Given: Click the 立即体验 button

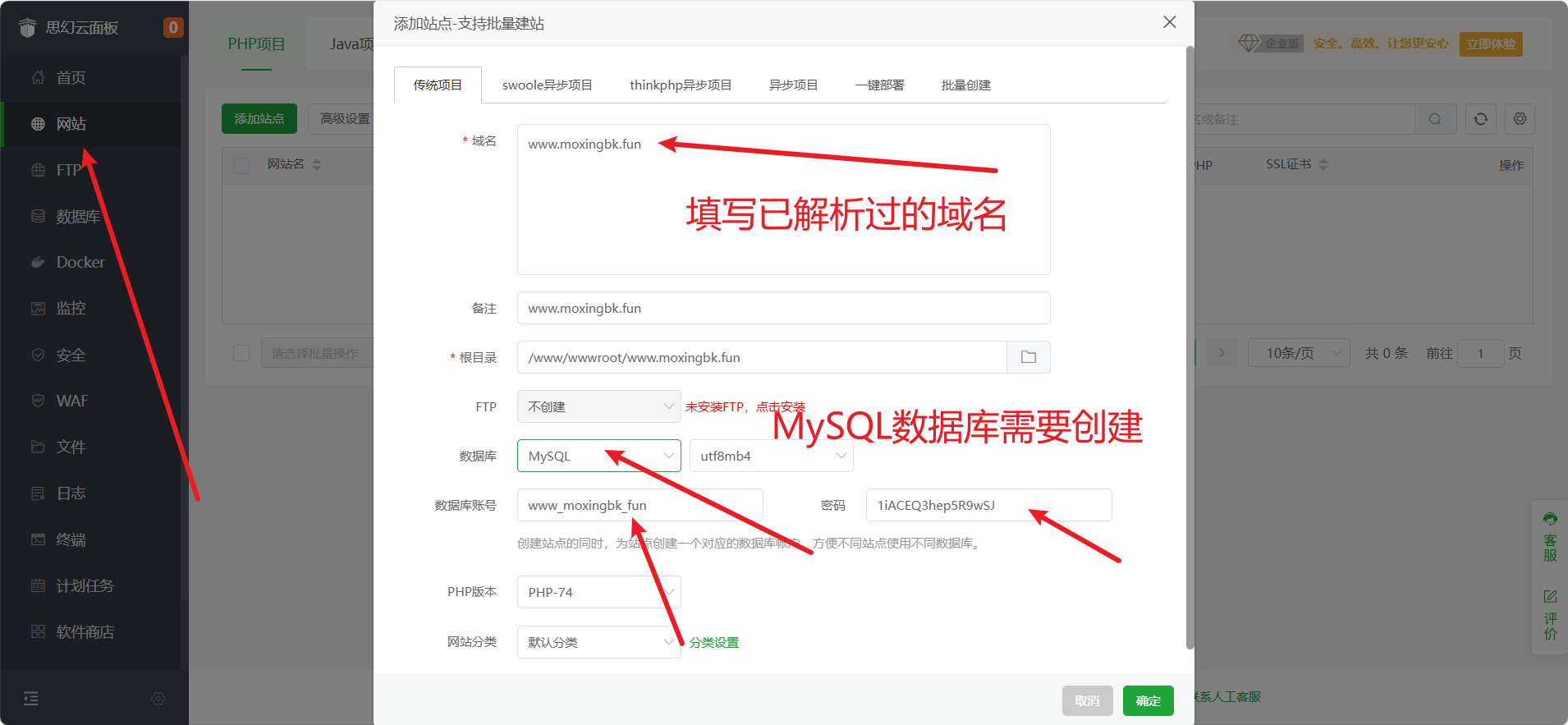Looking at the screenshot, I should click(1491, 44).
